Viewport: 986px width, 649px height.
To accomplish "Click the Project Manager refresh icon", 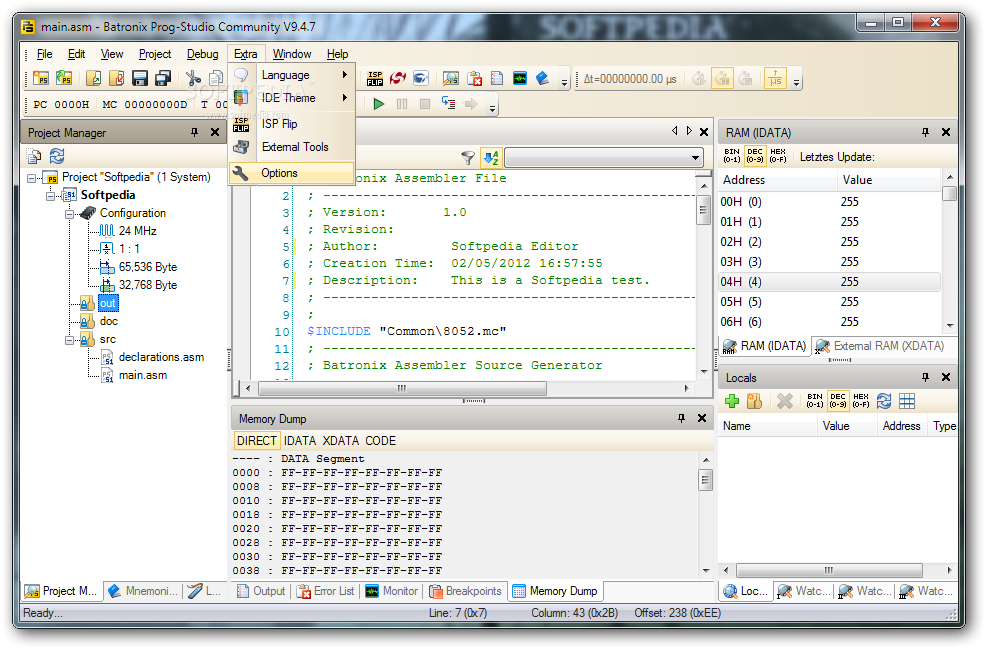I will [x=57, y=156].
